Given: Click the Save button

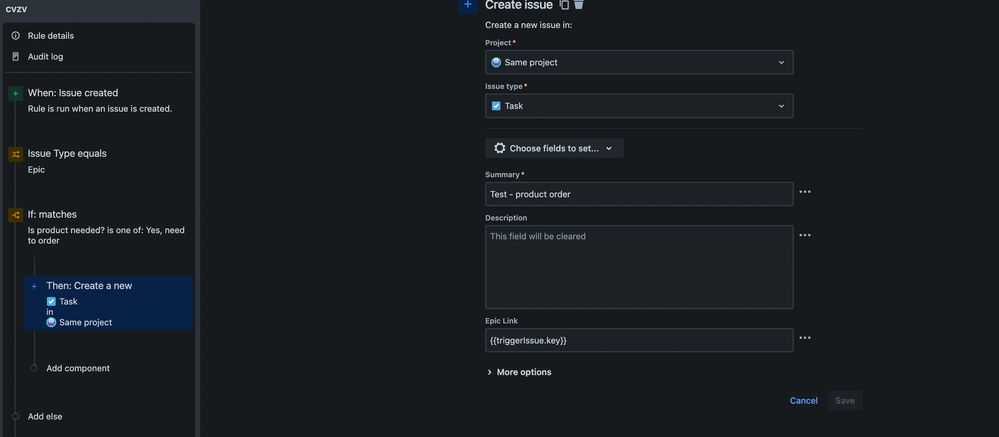Looking at the screenshot, I should (845, 401).
